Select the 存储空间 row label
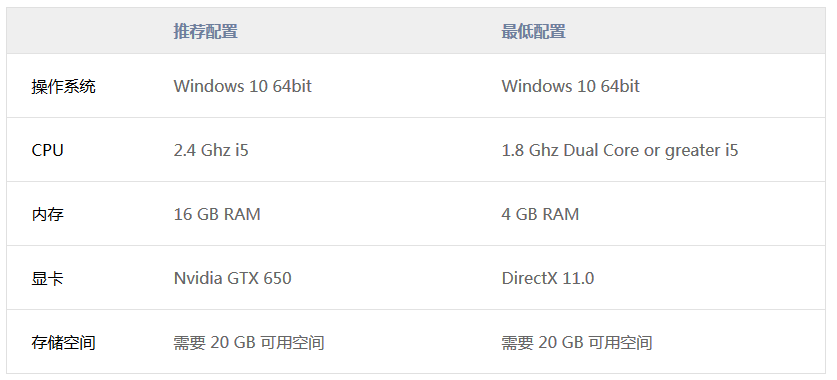 click(x=64, y=343)
